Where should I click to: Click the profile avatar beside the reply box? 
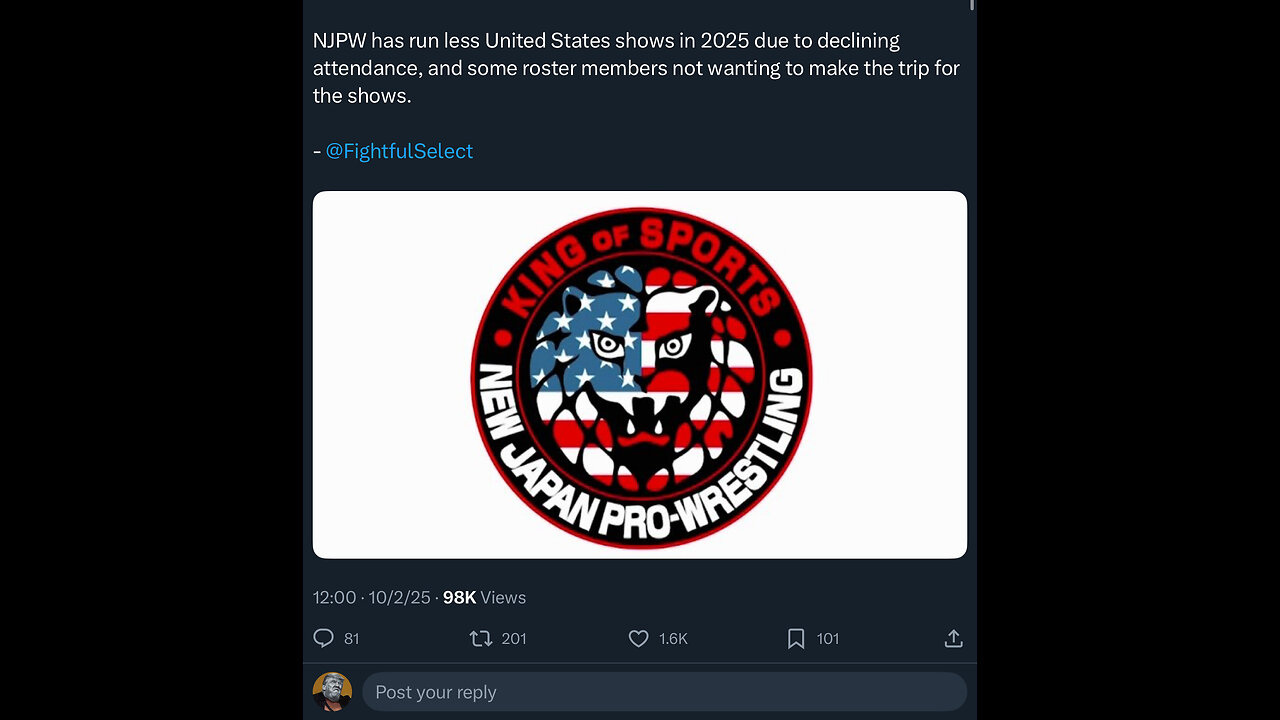pyautogui.click(x=332, y=692)
